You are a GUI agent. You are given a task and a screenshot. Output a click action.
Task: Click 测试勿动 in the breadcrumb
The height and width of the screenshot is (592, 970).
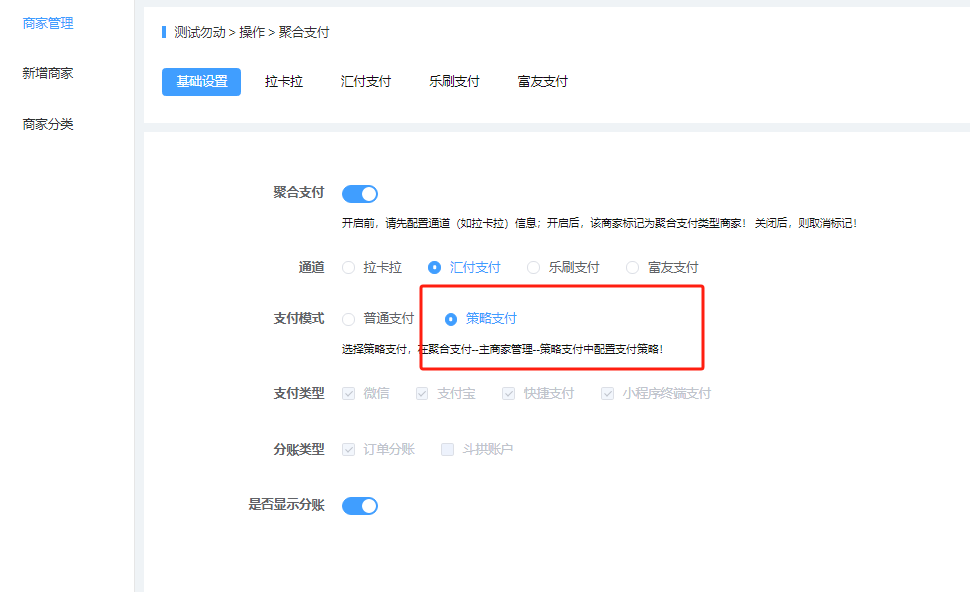click(x=200, y=32)
